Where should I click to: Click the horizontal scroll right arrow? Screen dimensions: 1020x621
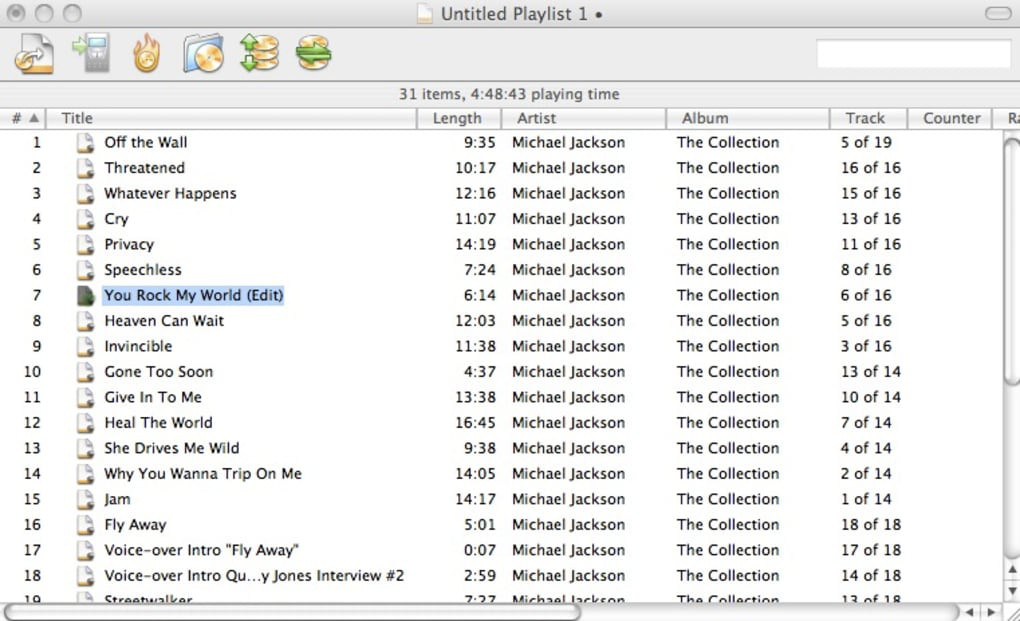click(x=991, y=612)
